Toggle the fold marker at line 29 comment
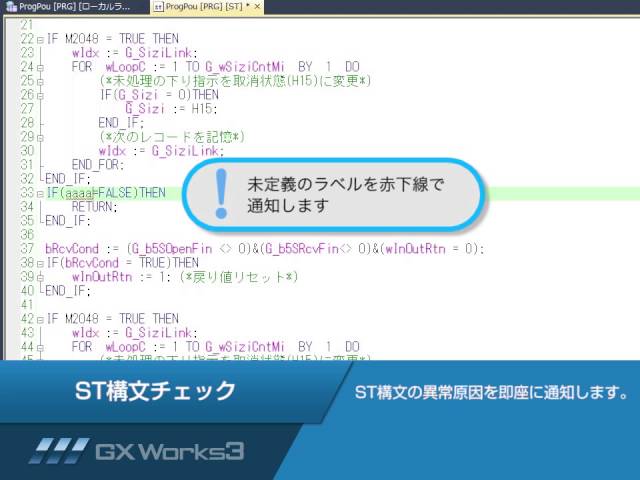640x480 pixels. (x=40, y=138)
